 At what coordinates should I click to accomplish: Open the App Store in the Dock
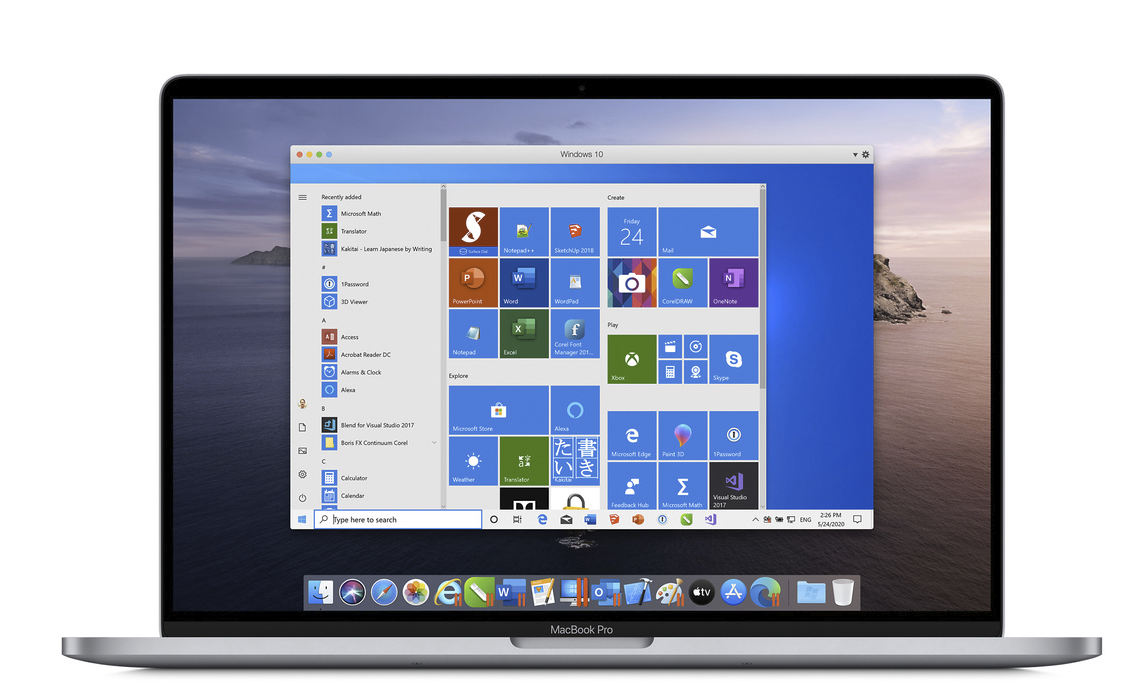click(x=733, y=592)
